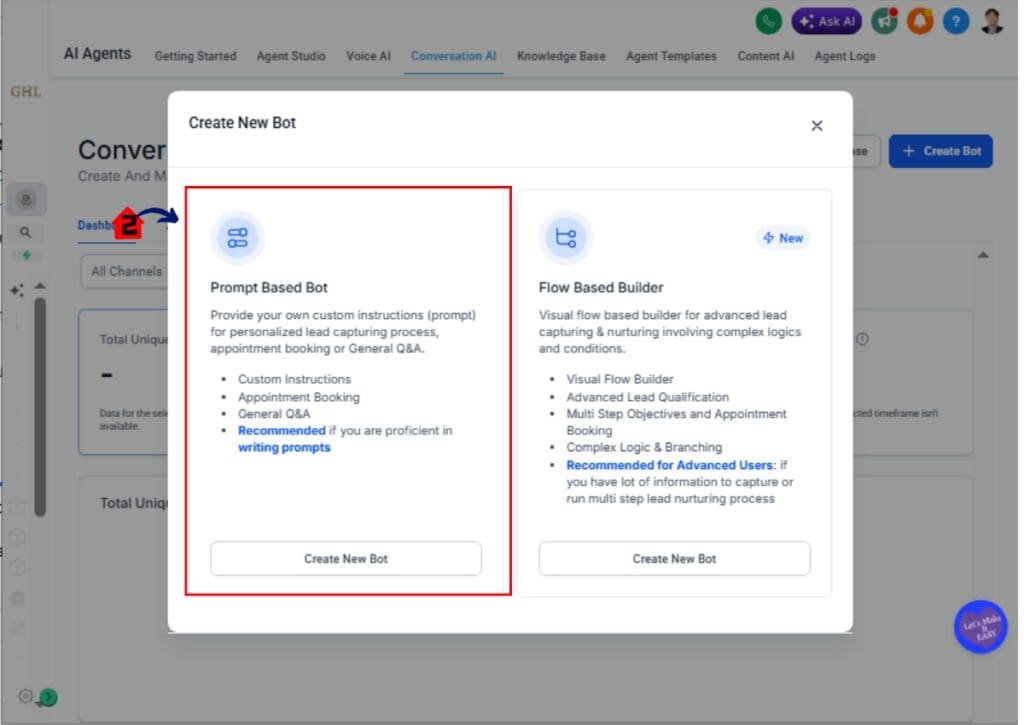Screen dimensions: 1024x725
Task: Click the sidebar account avatar icon
Action: click(x=26, y=199)
